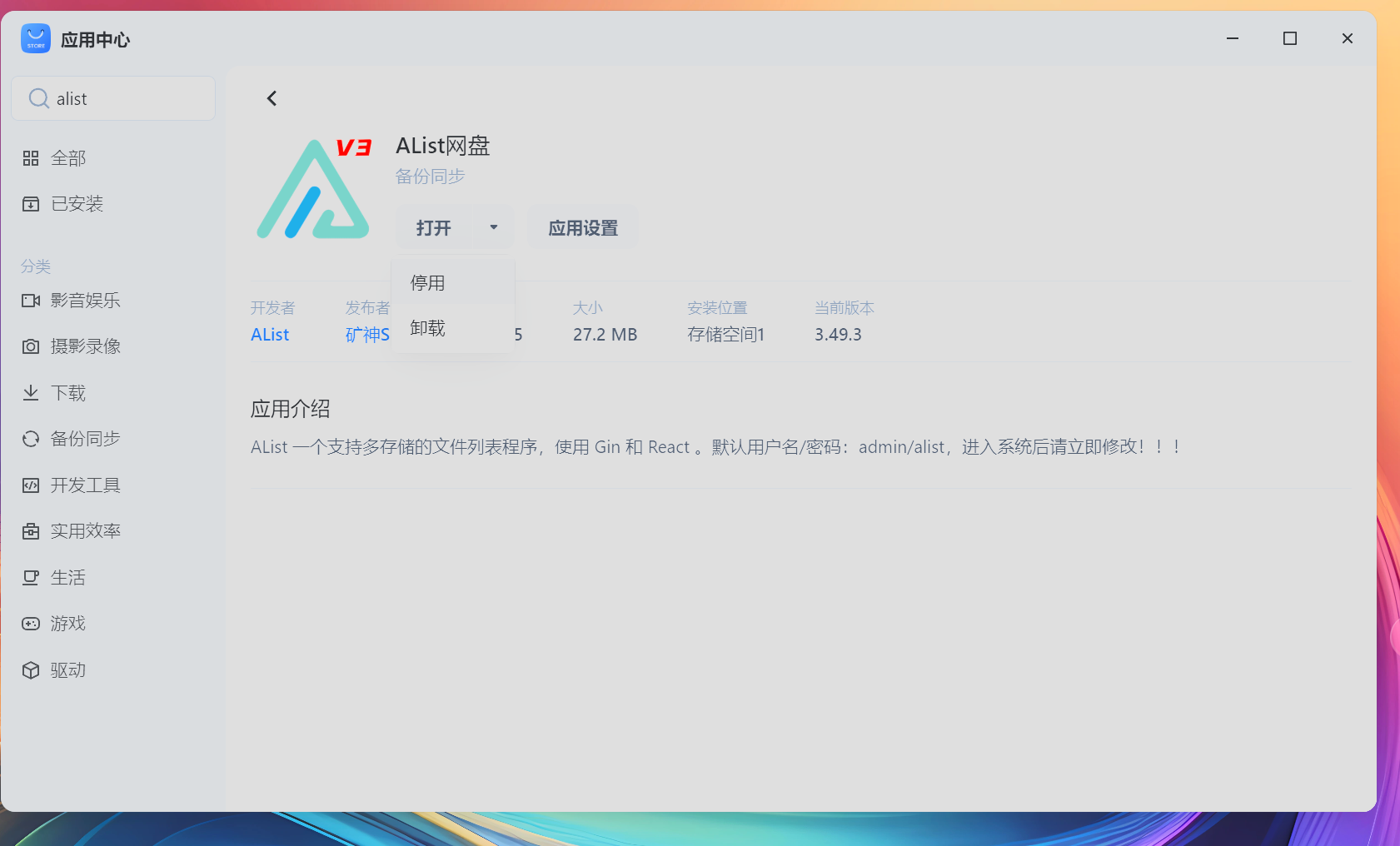Viewport: 1400px width, 846px height.
Task: Click the 应用介绍 heading
Action: [x=291, y=409]
